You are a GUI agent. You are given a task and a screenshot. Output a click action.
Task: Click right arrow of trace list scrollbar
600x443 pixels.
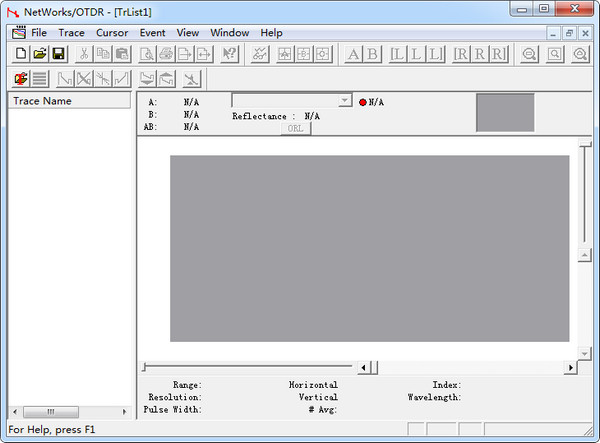click(x=124, y=412)
